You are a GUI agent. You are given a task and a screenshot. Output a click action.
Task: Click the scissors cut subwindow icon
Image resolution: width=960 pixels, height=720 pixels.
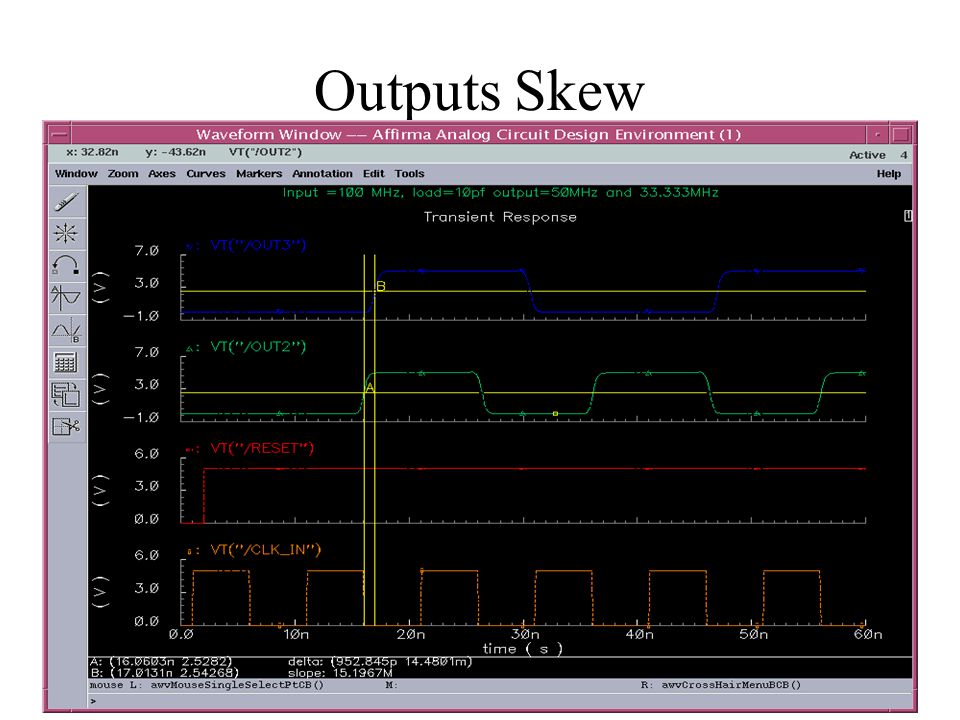point(66,426)
